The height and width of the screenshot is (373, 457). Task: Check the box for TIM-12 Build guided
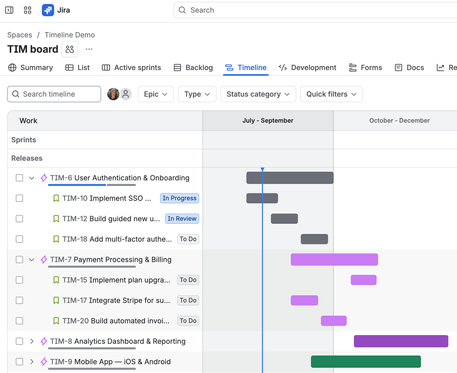point(19,219)
